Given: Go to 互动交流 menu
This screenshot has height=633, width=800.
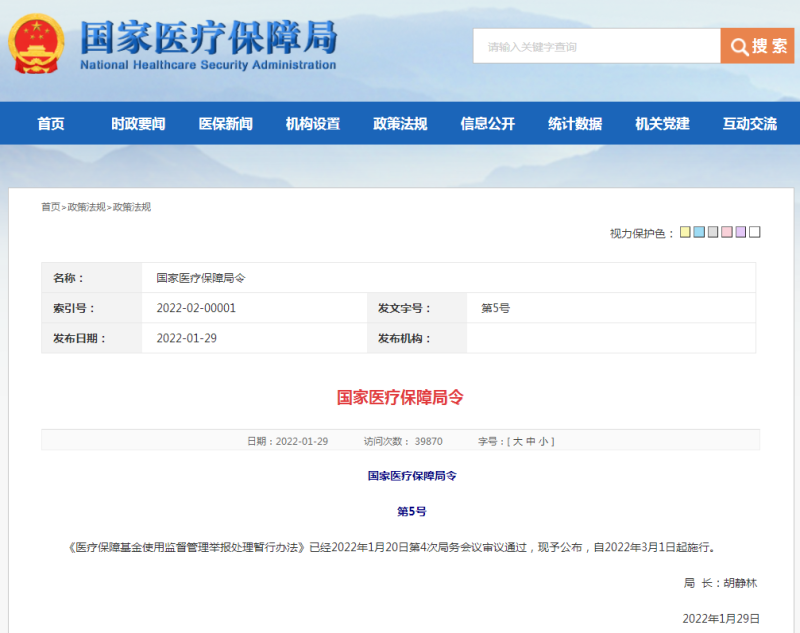Looking at the screenshot, I should coord(749,124).
